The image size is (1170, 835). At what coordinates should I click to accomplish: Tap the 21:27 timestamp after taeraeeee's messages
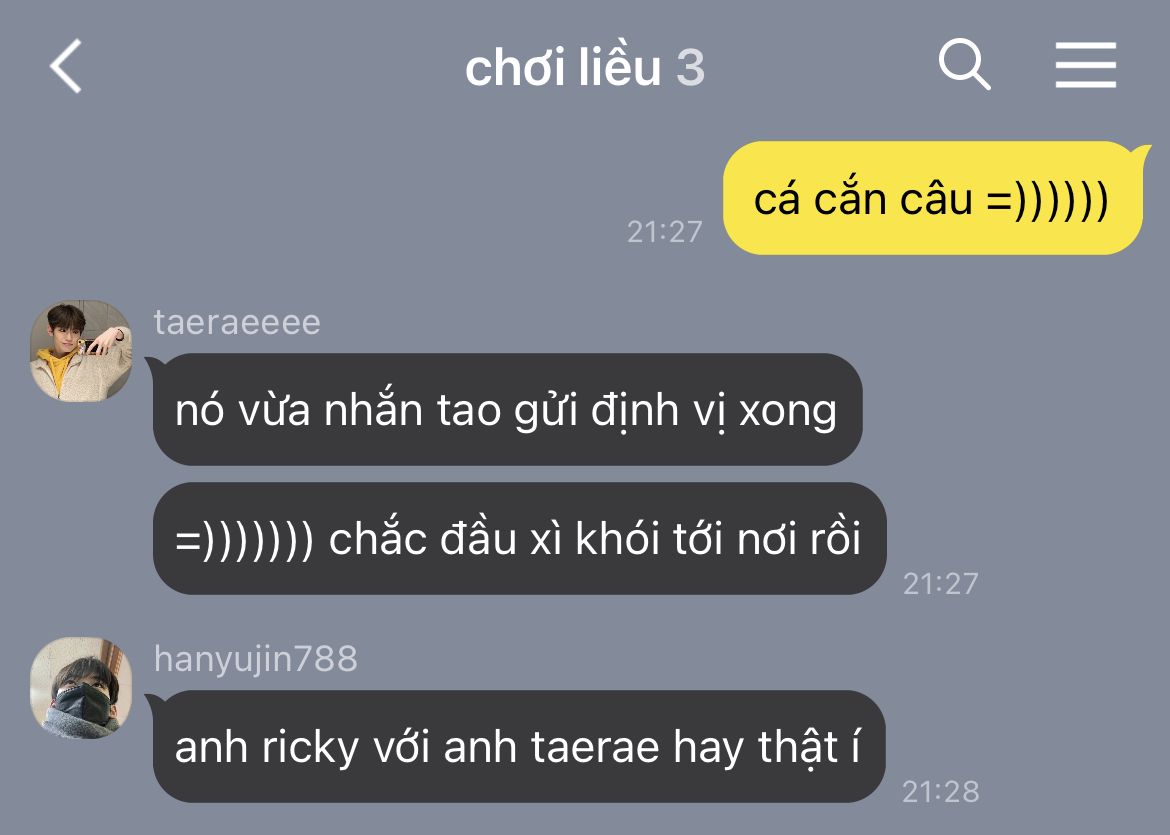pos(940,584)
